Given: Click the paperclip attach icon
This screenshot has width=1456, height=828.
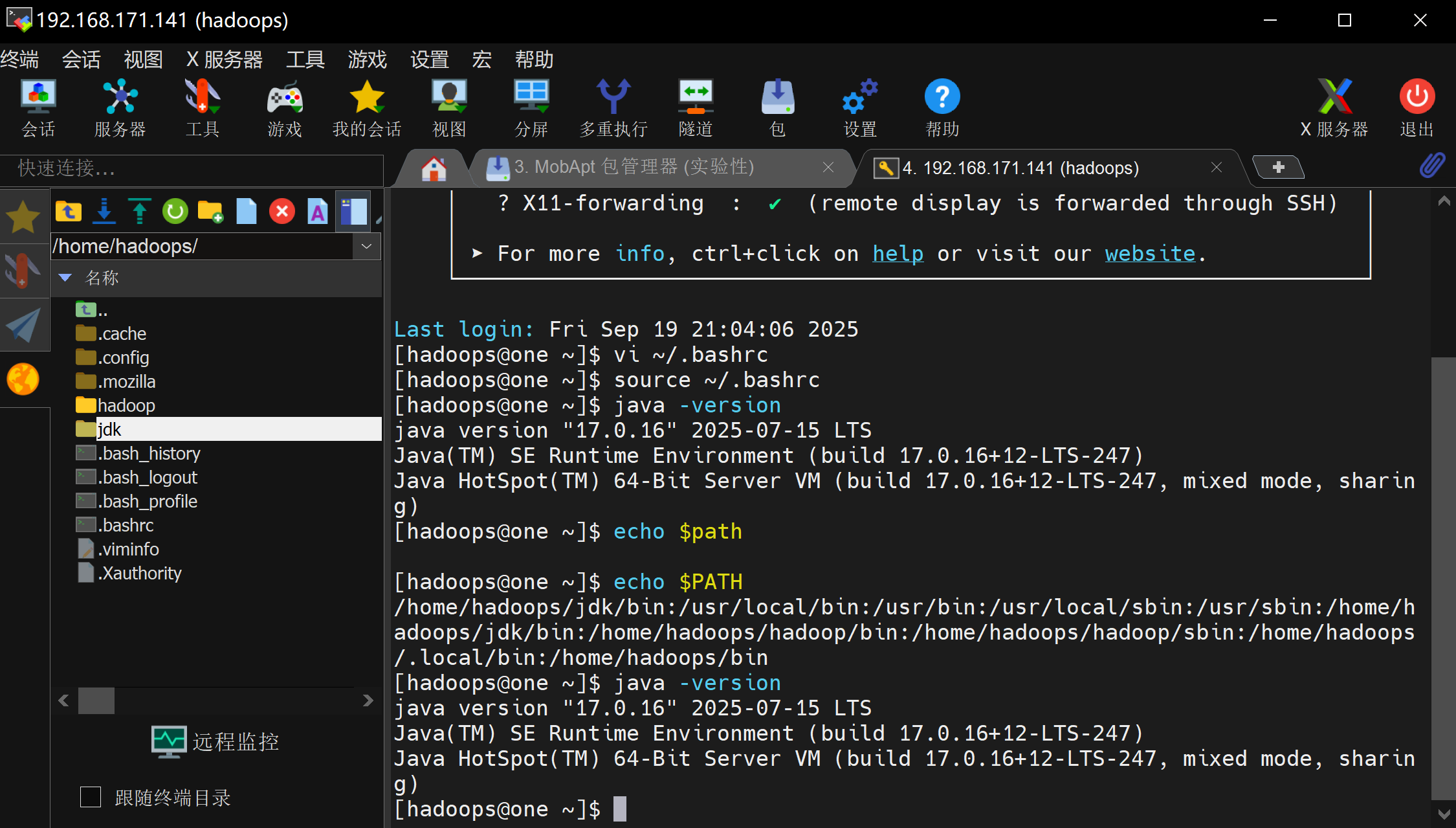Looking at the screenshot, I should pyautogui.click(x=1431, y=166).
